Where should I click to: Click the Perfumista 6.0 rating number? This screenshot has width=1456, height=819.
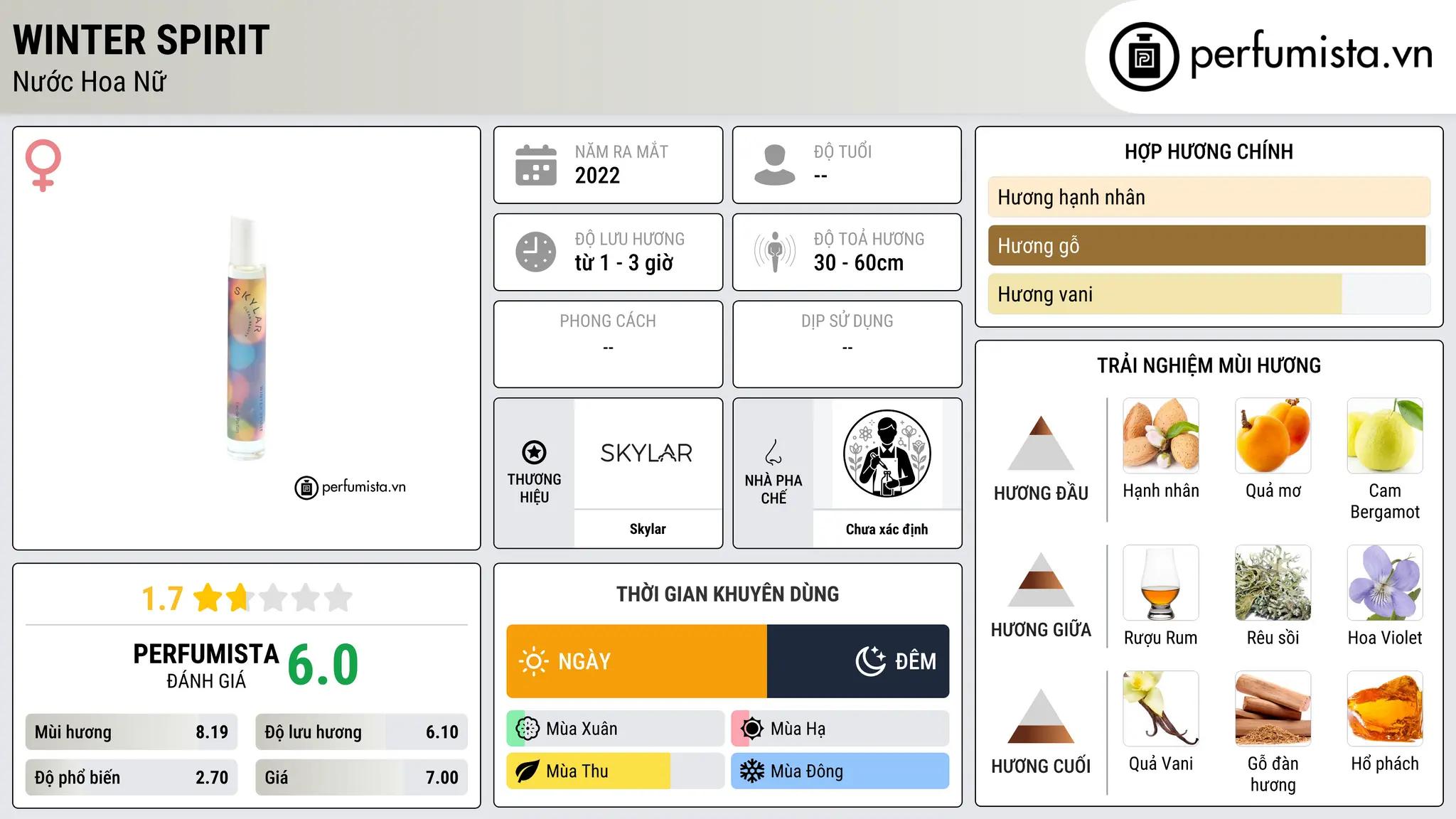coord(323,665)
